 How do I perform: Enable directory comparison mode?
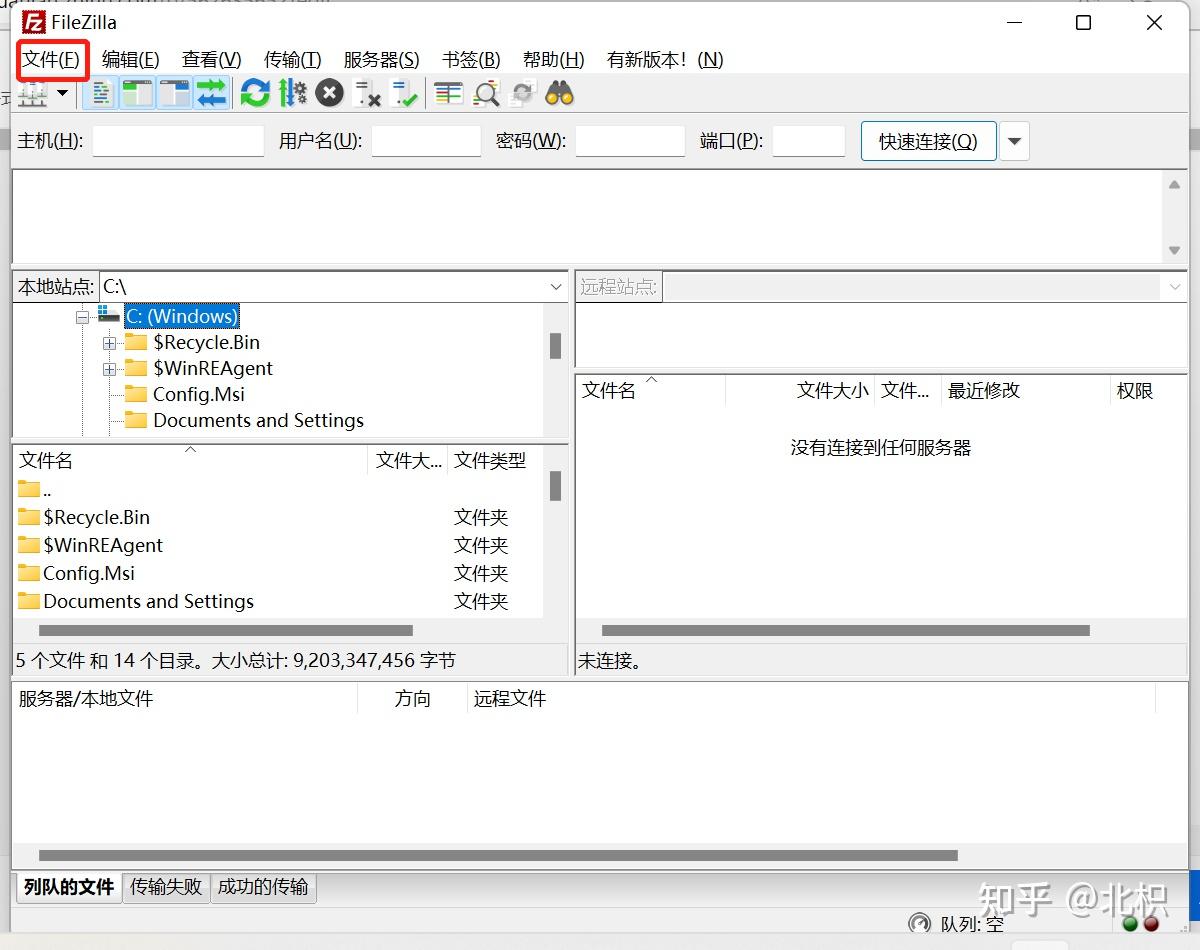point(447,93)
